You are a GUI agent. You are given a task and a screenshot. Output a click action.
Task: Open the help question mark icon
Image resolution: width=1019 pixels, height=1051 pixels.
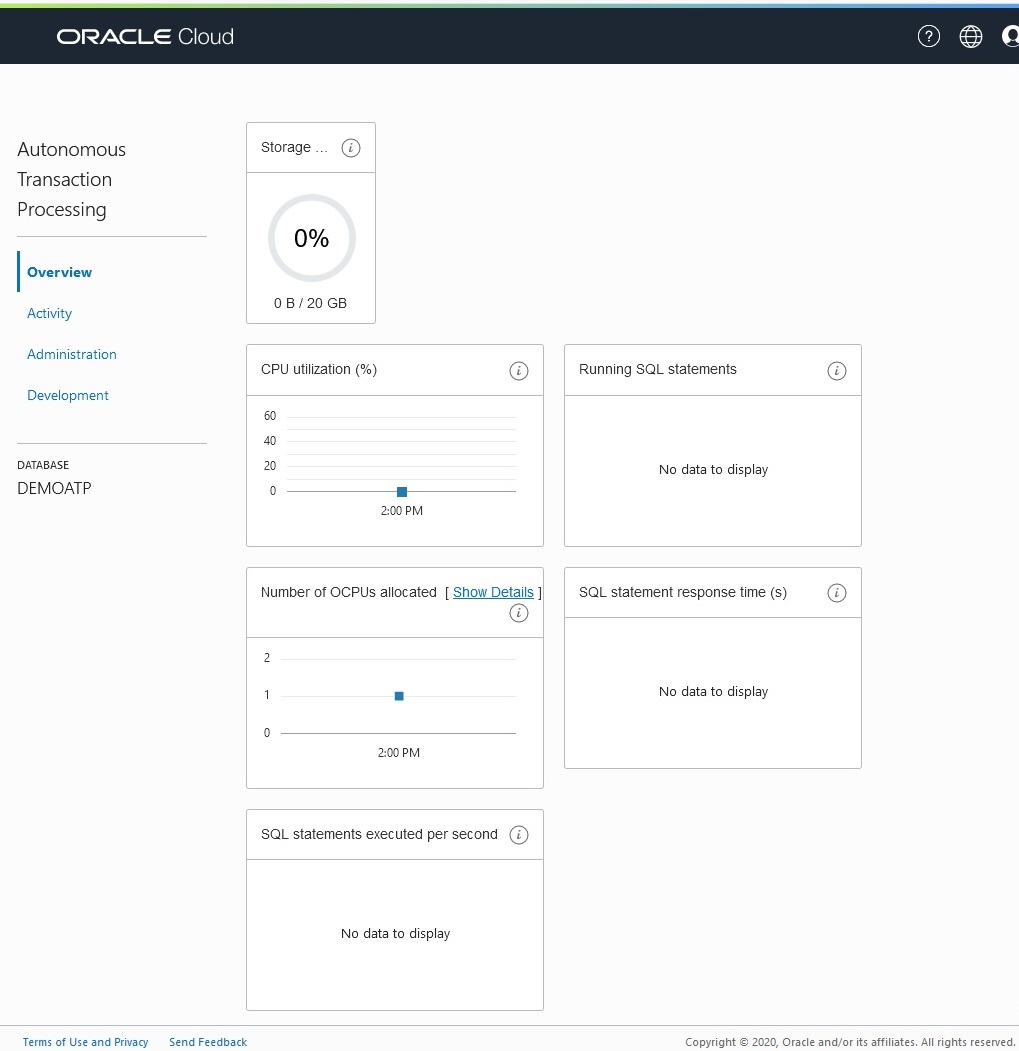click(928, 36)
